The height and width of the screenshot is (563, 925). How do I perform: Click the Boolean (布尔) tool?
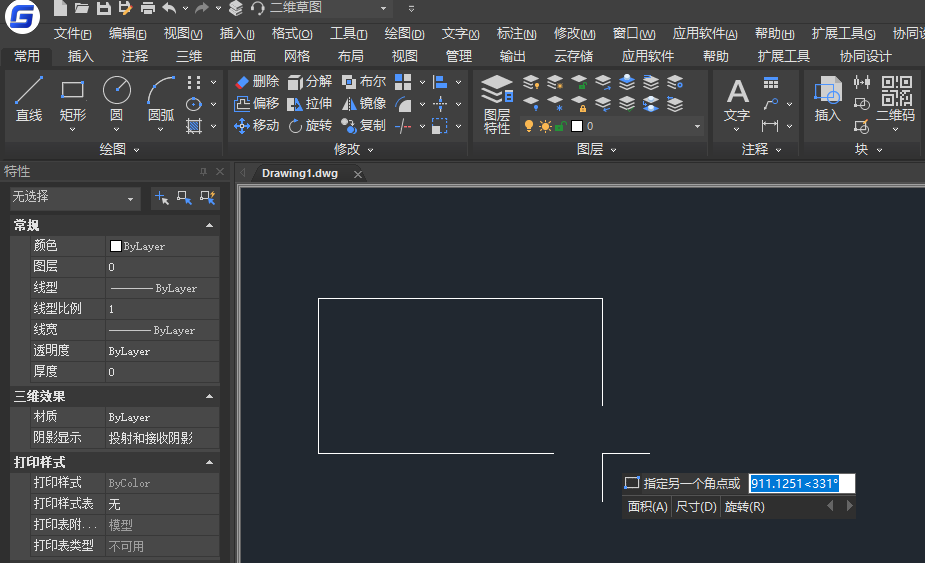(364, 81)
